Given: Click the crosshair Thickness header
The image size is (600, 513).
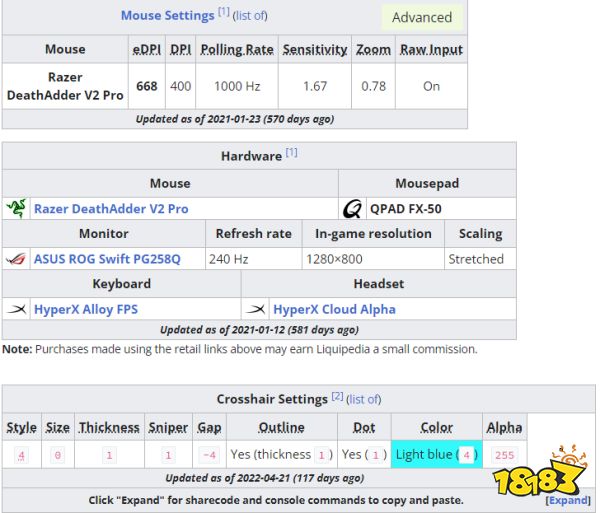Looking at the screenshot, I should [109, 427].
